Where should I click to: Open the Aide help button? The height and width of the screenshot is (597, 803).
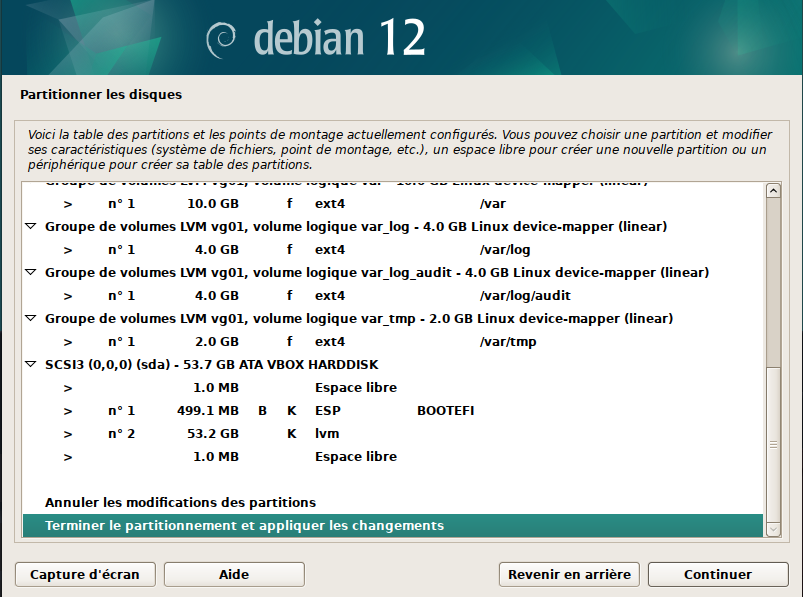[x=234, y=574]
